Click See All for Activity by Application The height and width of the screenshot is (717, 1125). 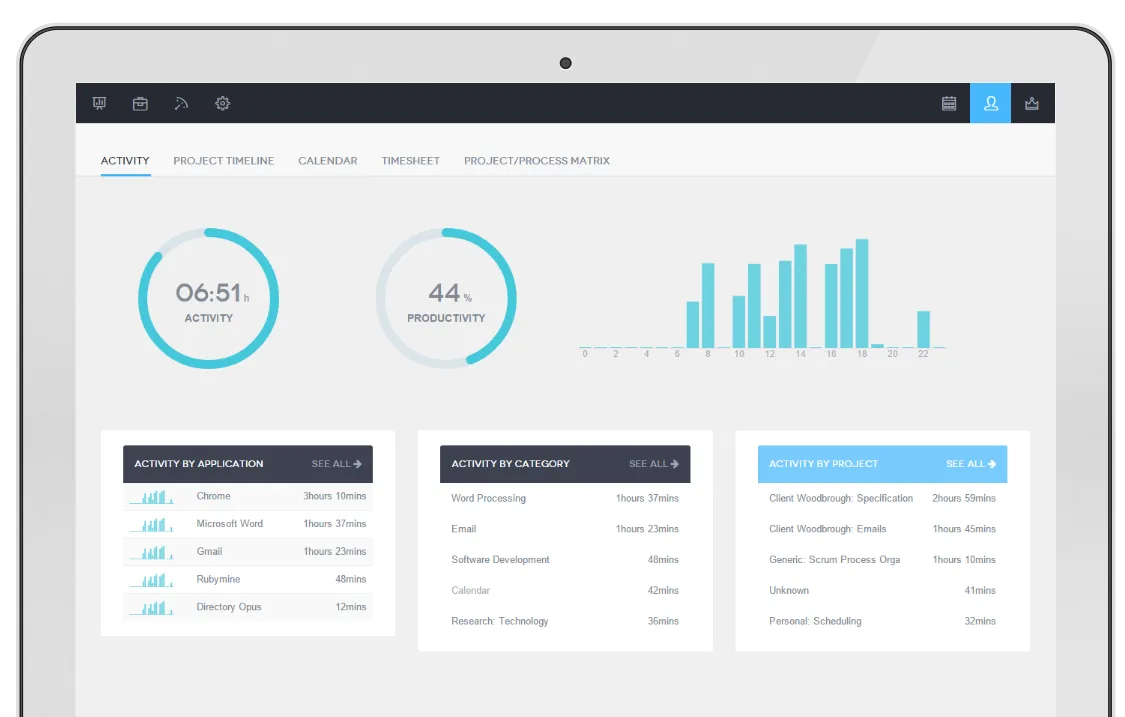click(338, 463)
